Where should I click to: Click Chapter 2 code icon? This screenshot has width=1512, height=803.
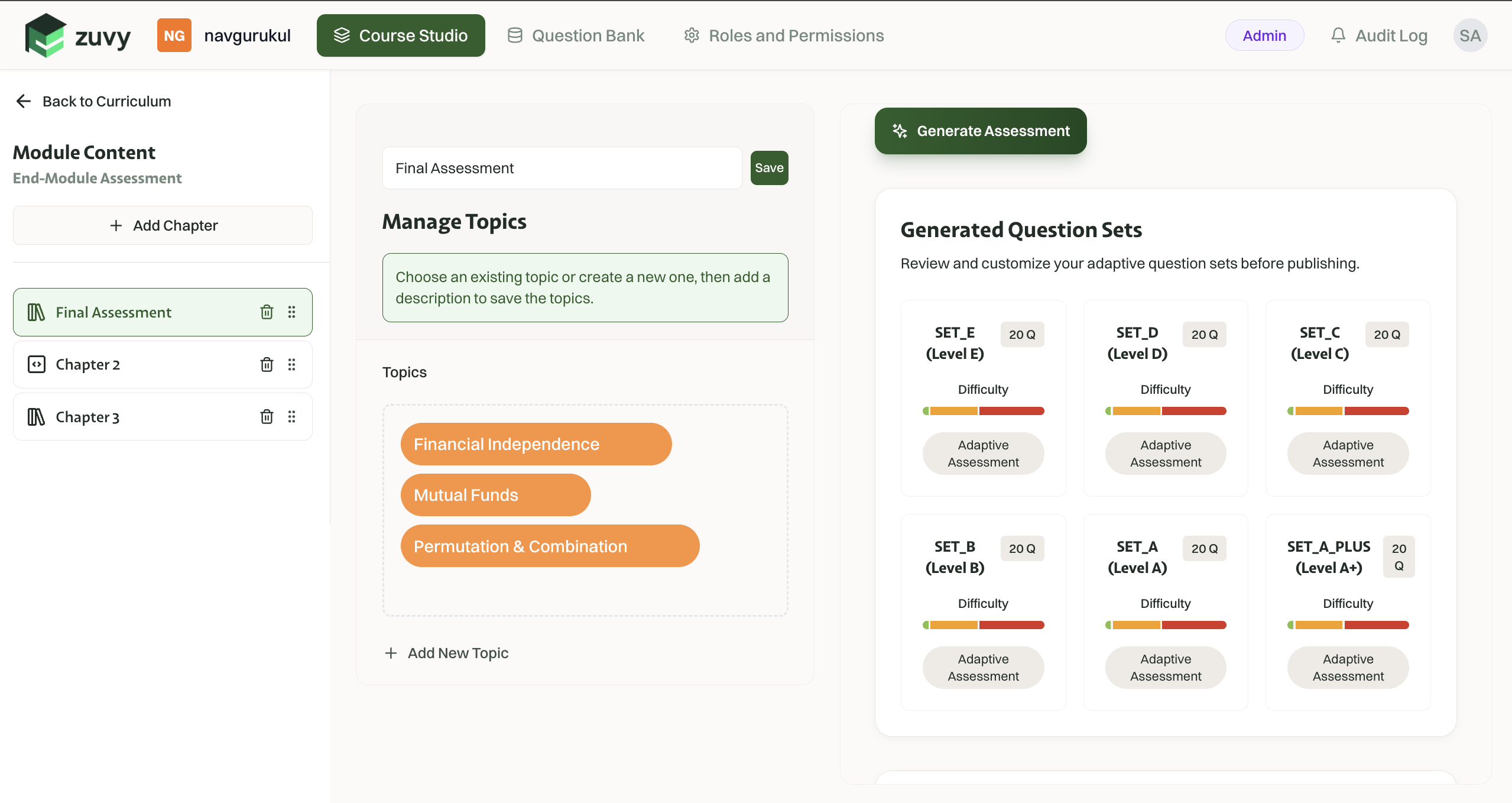[36, 364]
